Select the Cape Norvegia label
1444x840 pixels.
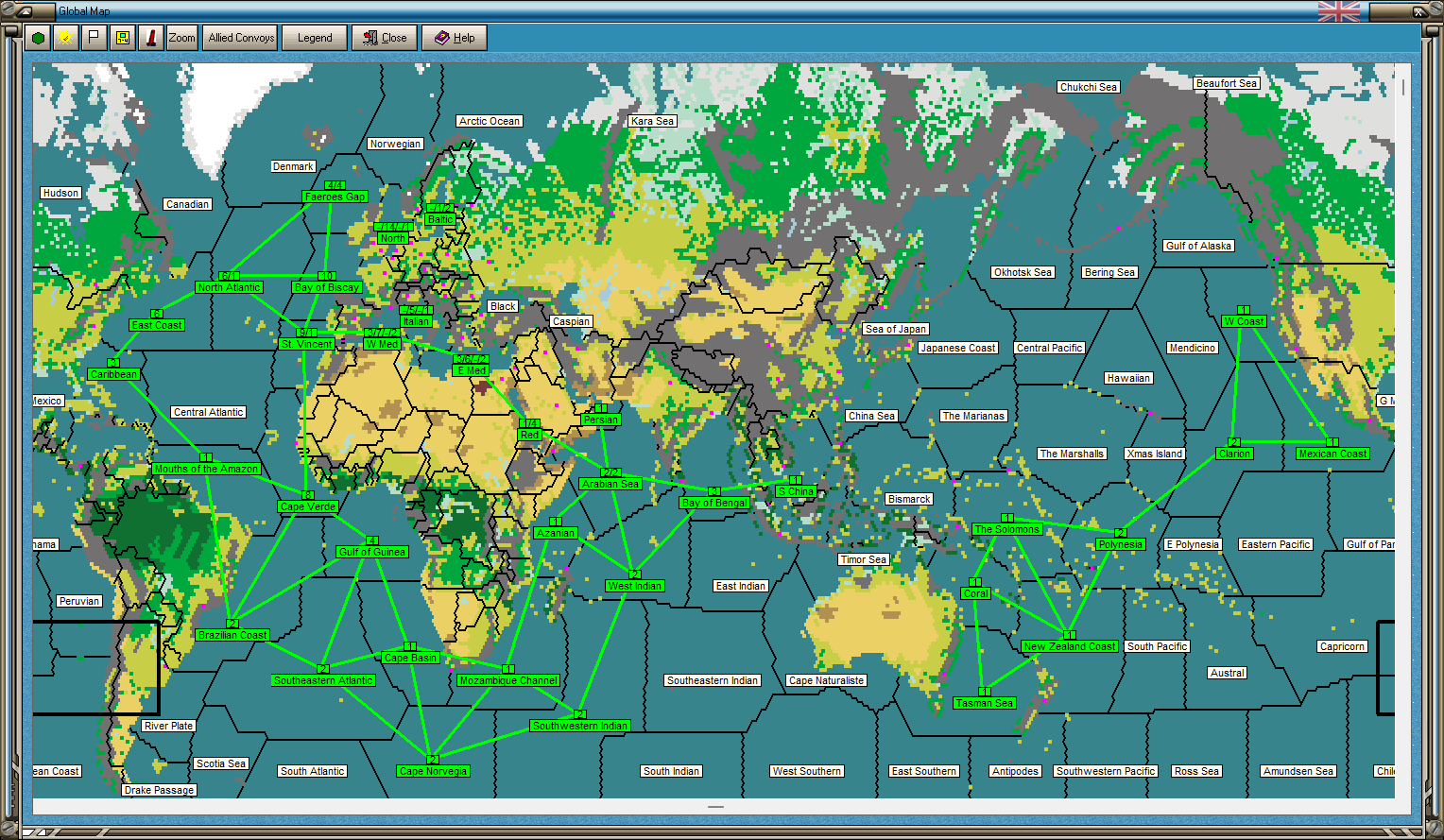tap(433, 771)
